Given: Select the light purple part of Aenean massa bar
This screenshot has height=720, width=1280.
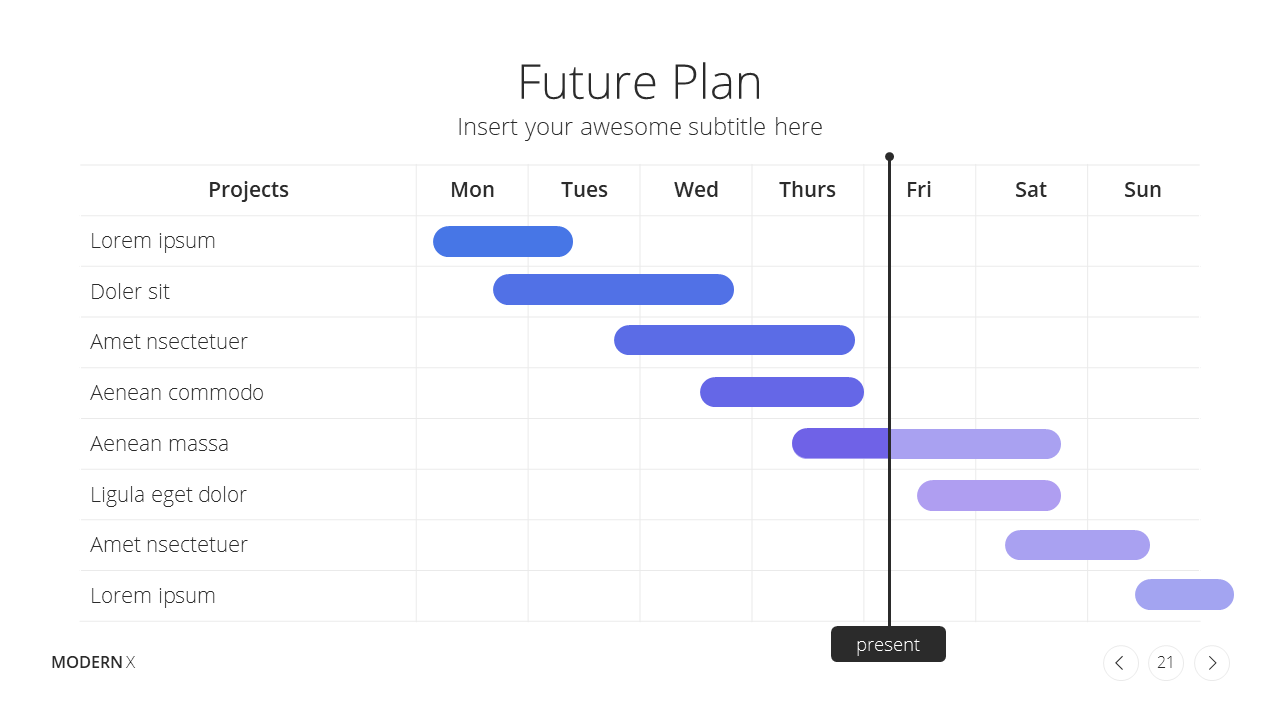Looking at the screenshot, I should click(975, 443).
